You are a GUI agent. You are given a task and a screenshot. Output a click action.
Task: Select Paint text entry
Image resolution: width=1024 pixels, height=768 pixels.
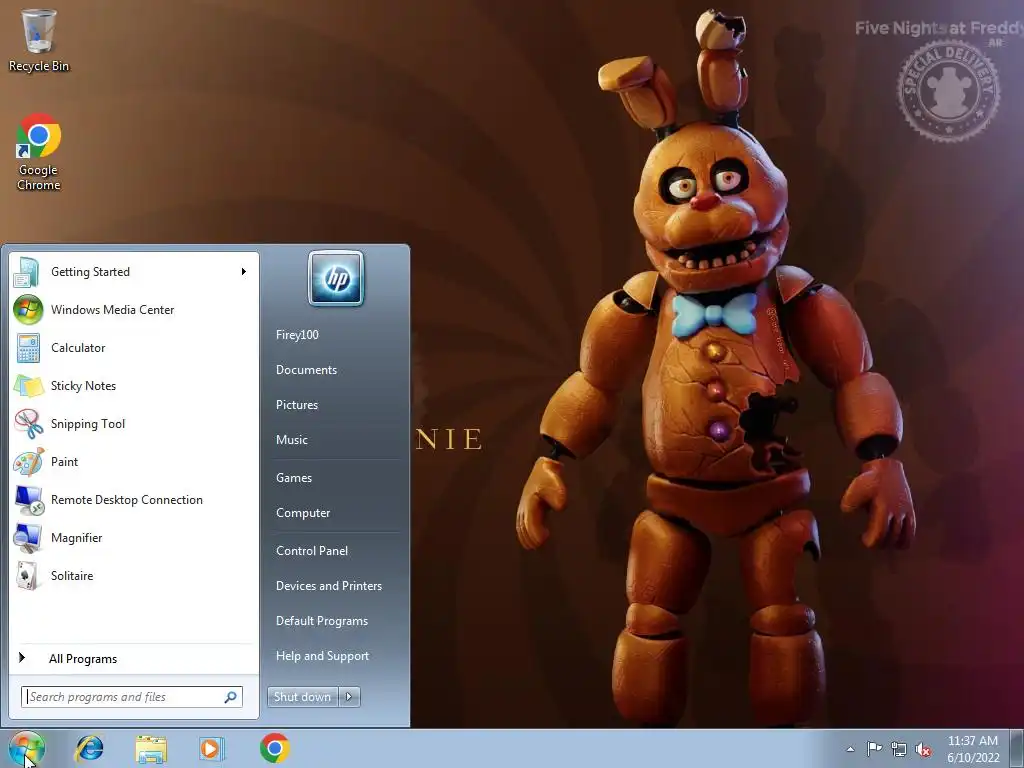(64, 461)
